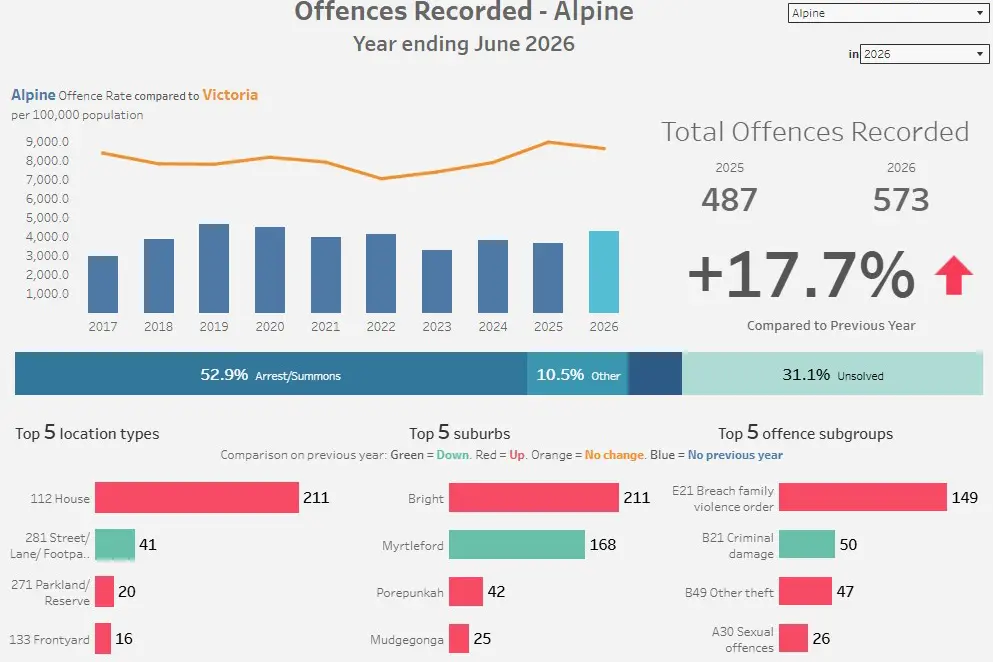This screenshot has width=993, height=662.
Task: Select the 2017 offence rate bar
Action: pos(103,284)
